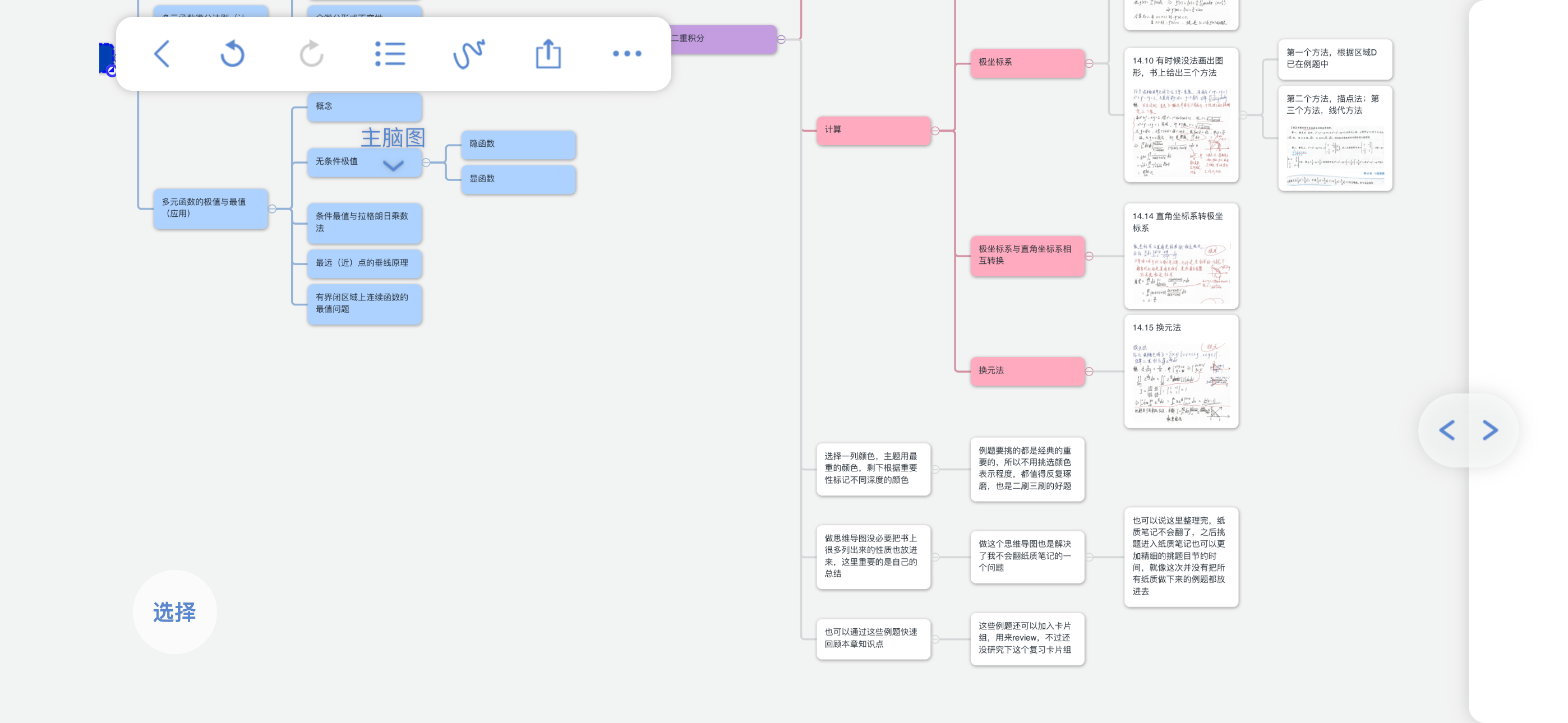
Task: Collapse the 14.10 card's child notes
Action: coord(1243,115)
